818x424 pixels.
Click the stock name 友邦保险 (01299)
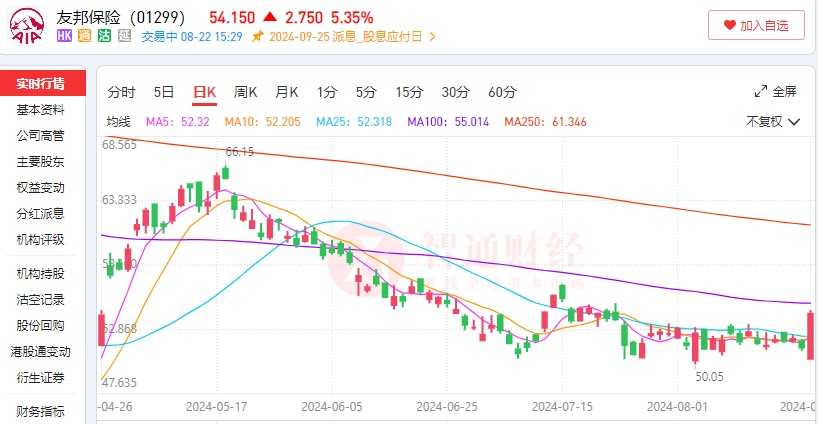point(121,18)
